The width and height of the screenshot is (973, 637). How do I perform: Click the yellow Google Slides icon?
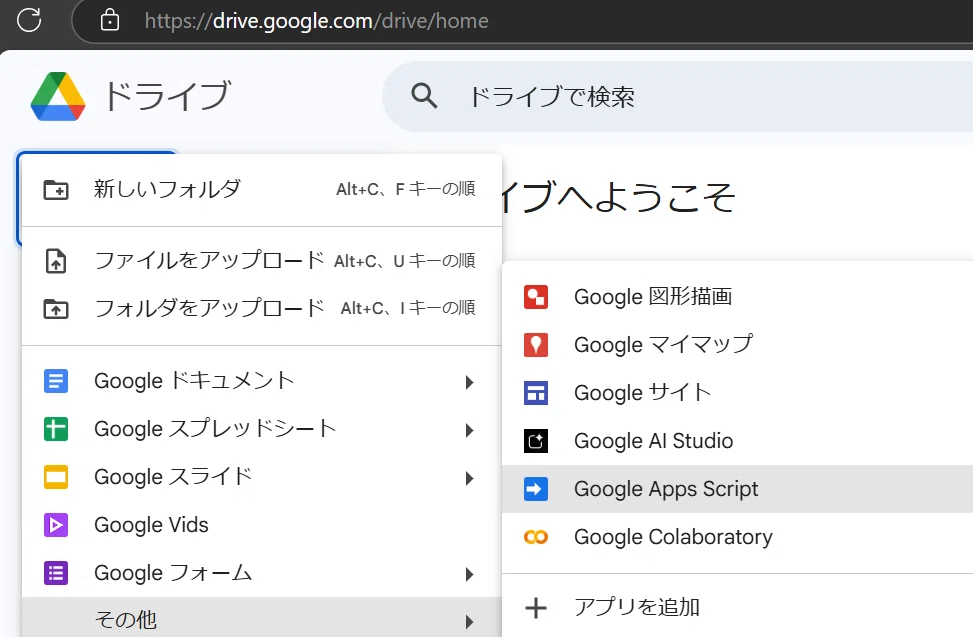[x=56, y=477]
